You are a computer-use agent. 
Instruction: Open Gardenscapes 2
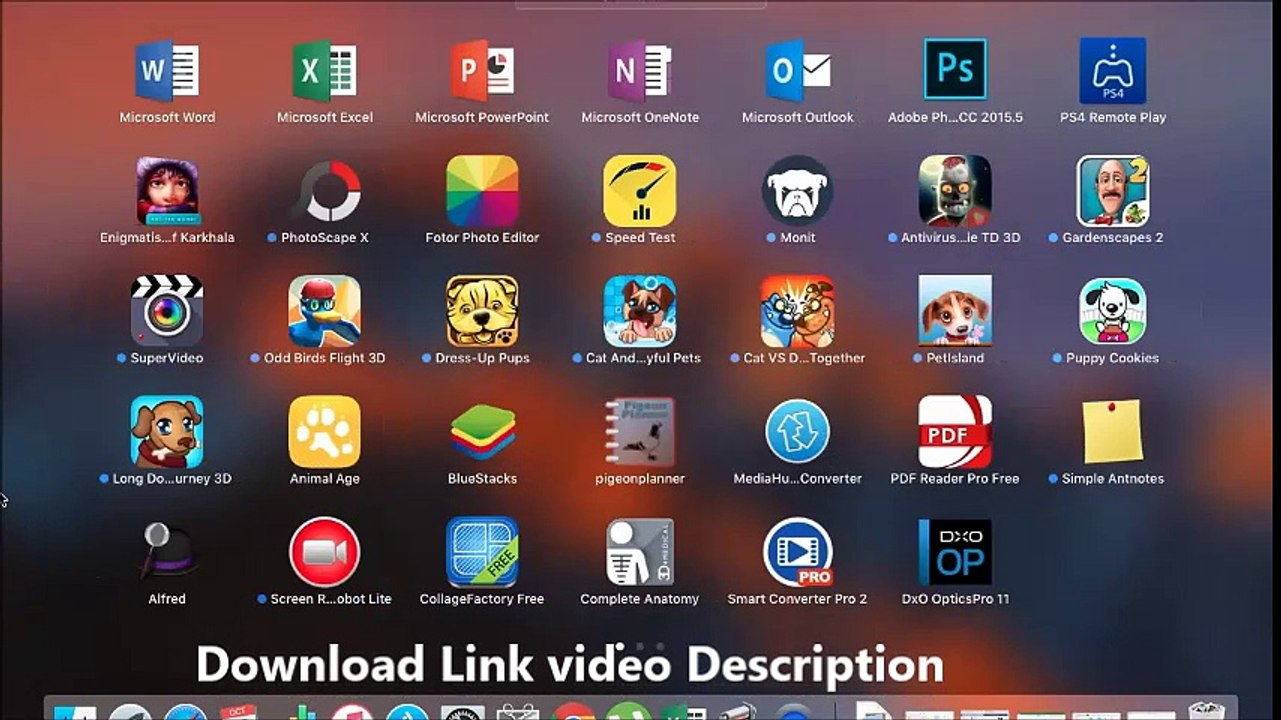1113,191
